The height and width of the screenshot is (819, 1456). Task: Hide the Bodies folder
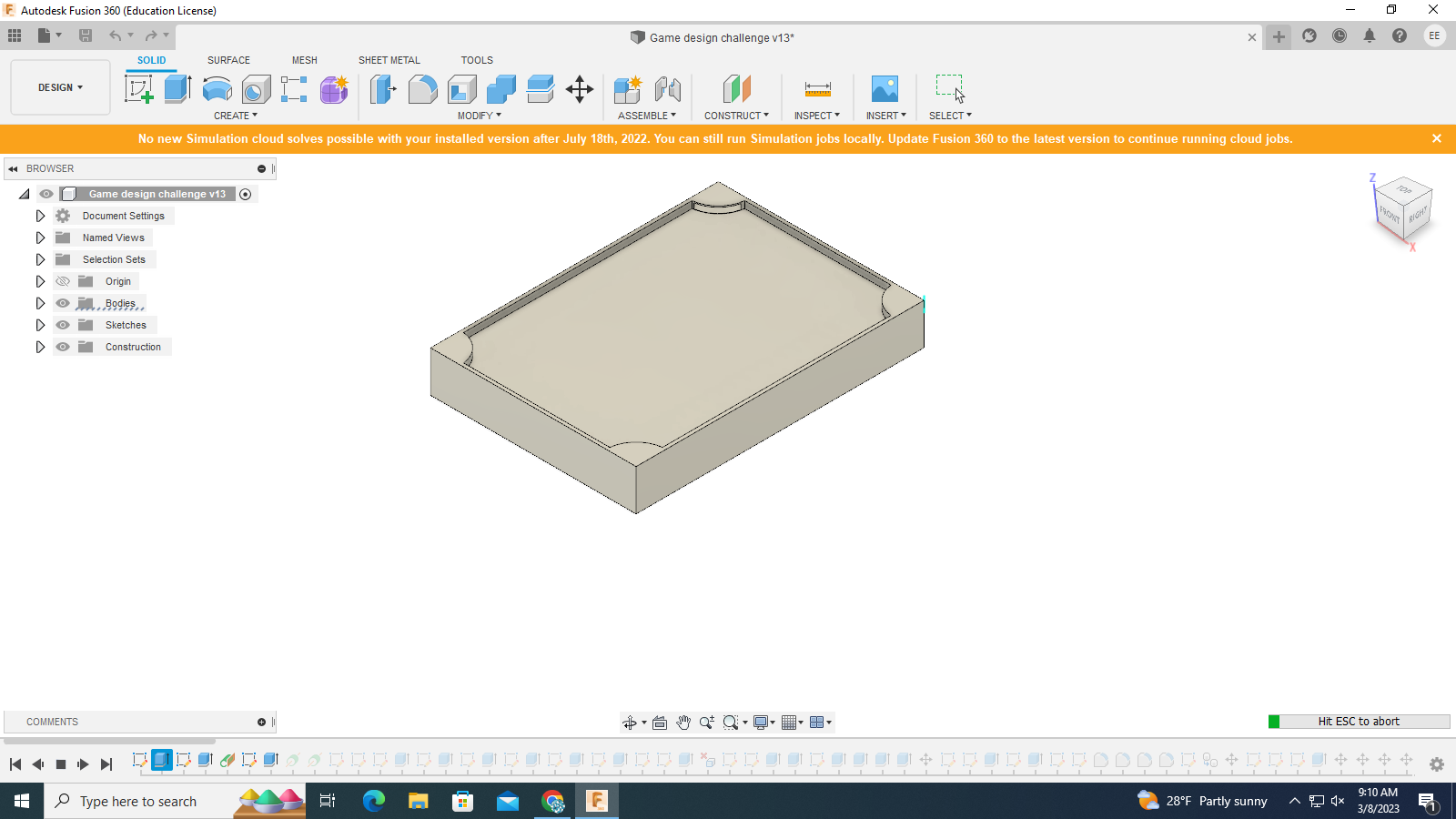[x=62, y=303]
